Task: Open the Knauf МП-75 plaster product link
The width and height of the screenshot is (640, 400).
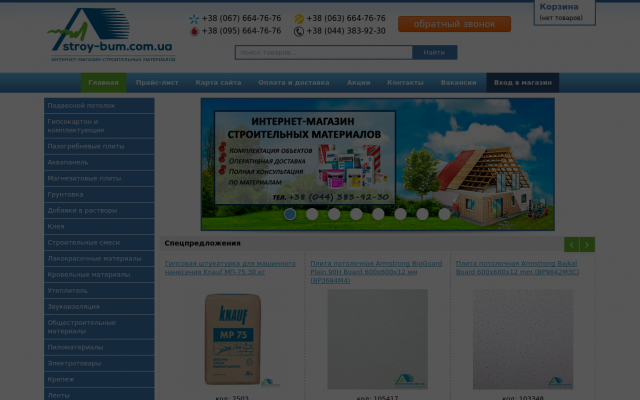Action: coord(230,268)
